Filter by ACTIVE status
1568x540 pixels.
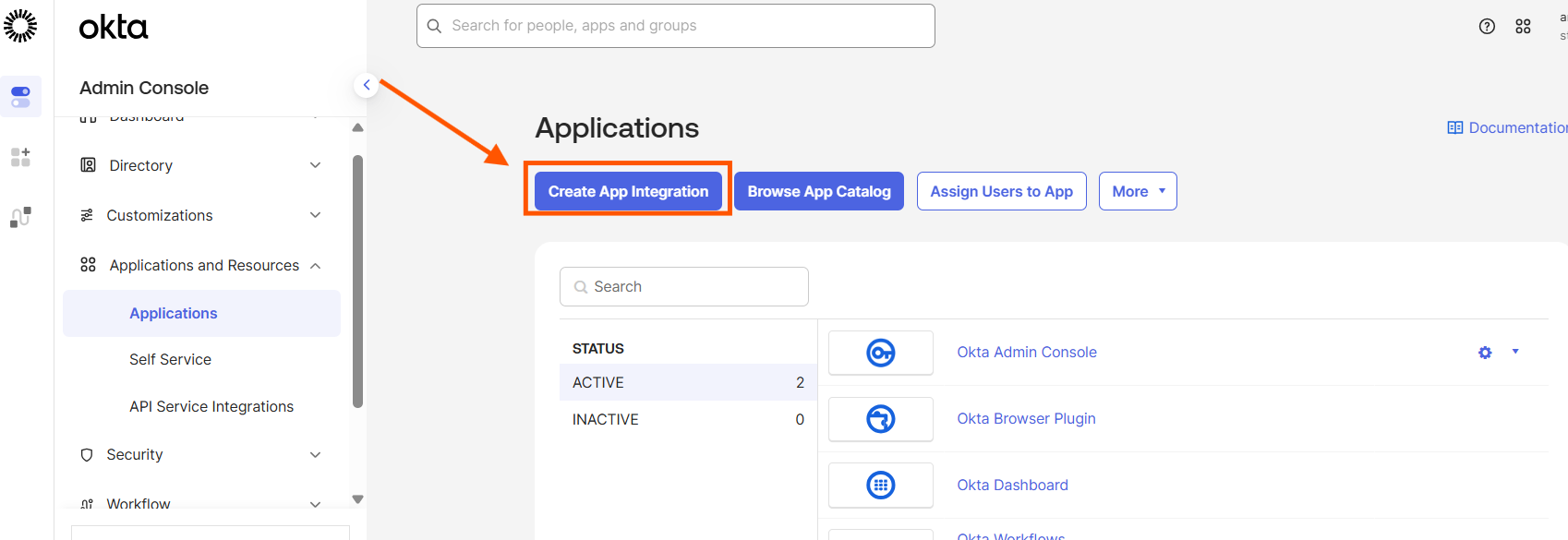pos(688,382)
